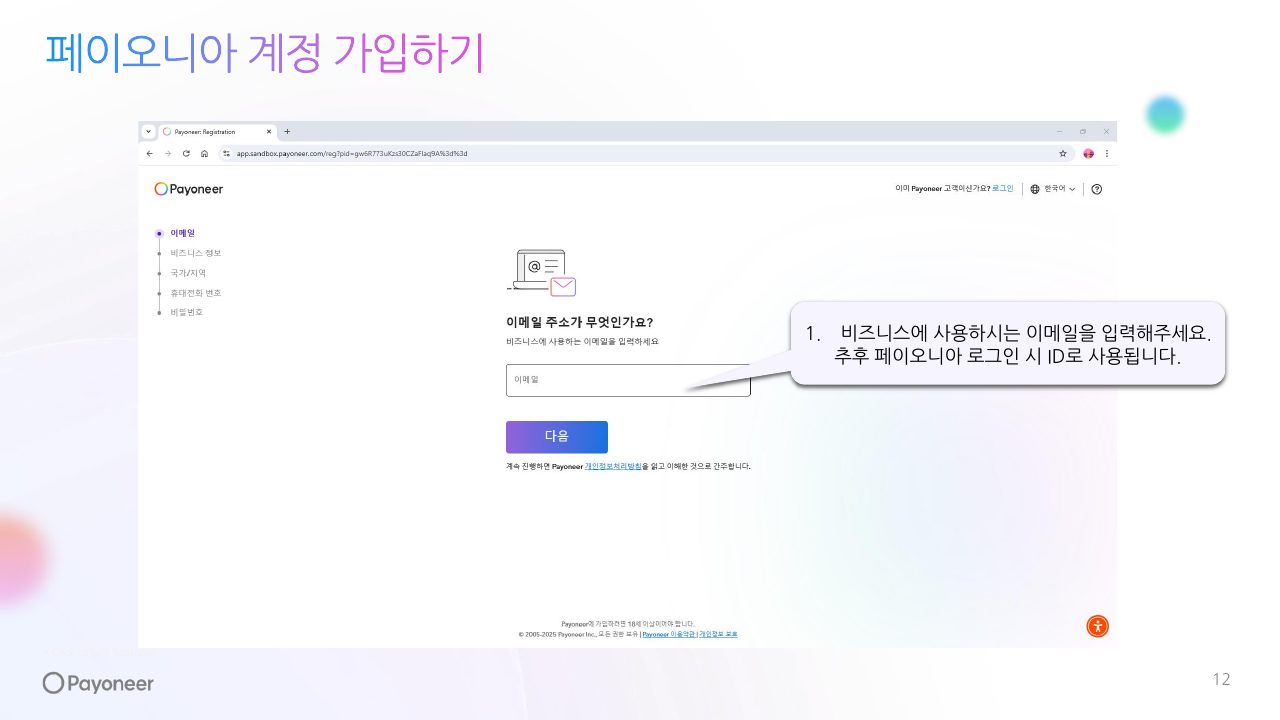Open the 한국어 language dropdown
The height and width of the screenshot is (720, 1280).
[1059, 189]
